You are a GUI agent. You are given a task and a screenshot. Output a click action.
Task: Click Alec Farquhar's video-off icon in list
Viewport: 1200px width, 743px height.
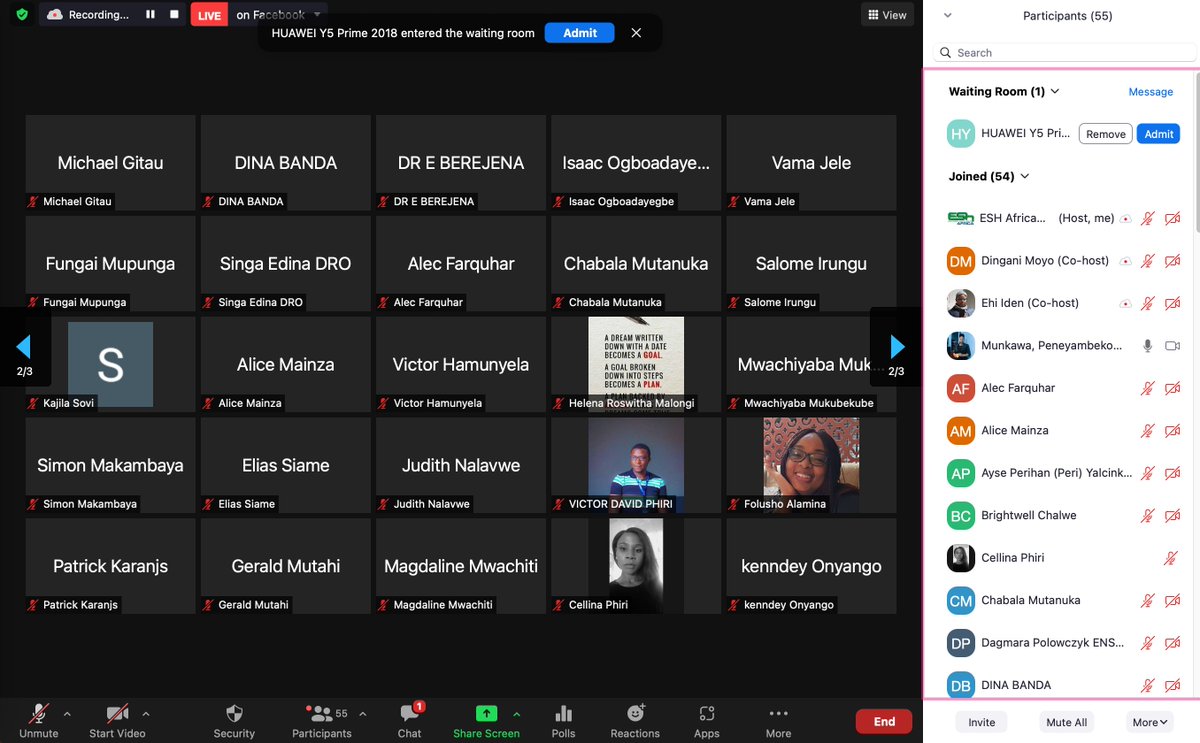1173,388
